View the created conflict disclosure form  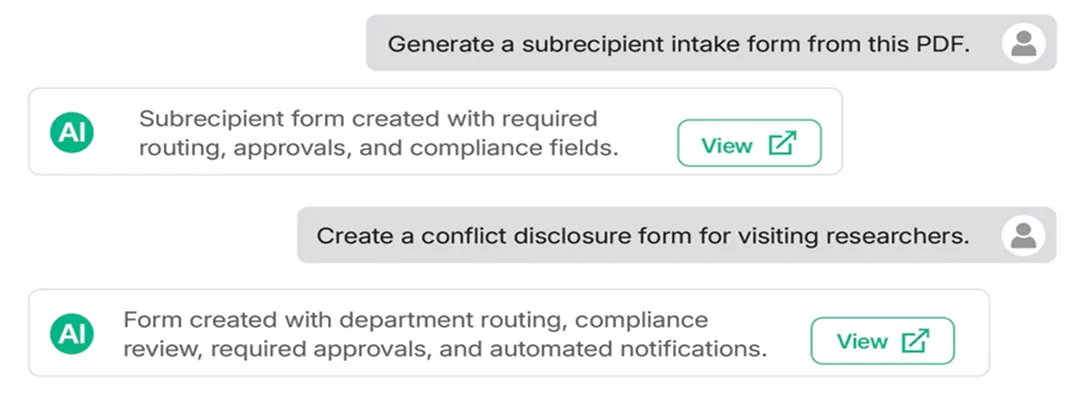click(882, 341)
